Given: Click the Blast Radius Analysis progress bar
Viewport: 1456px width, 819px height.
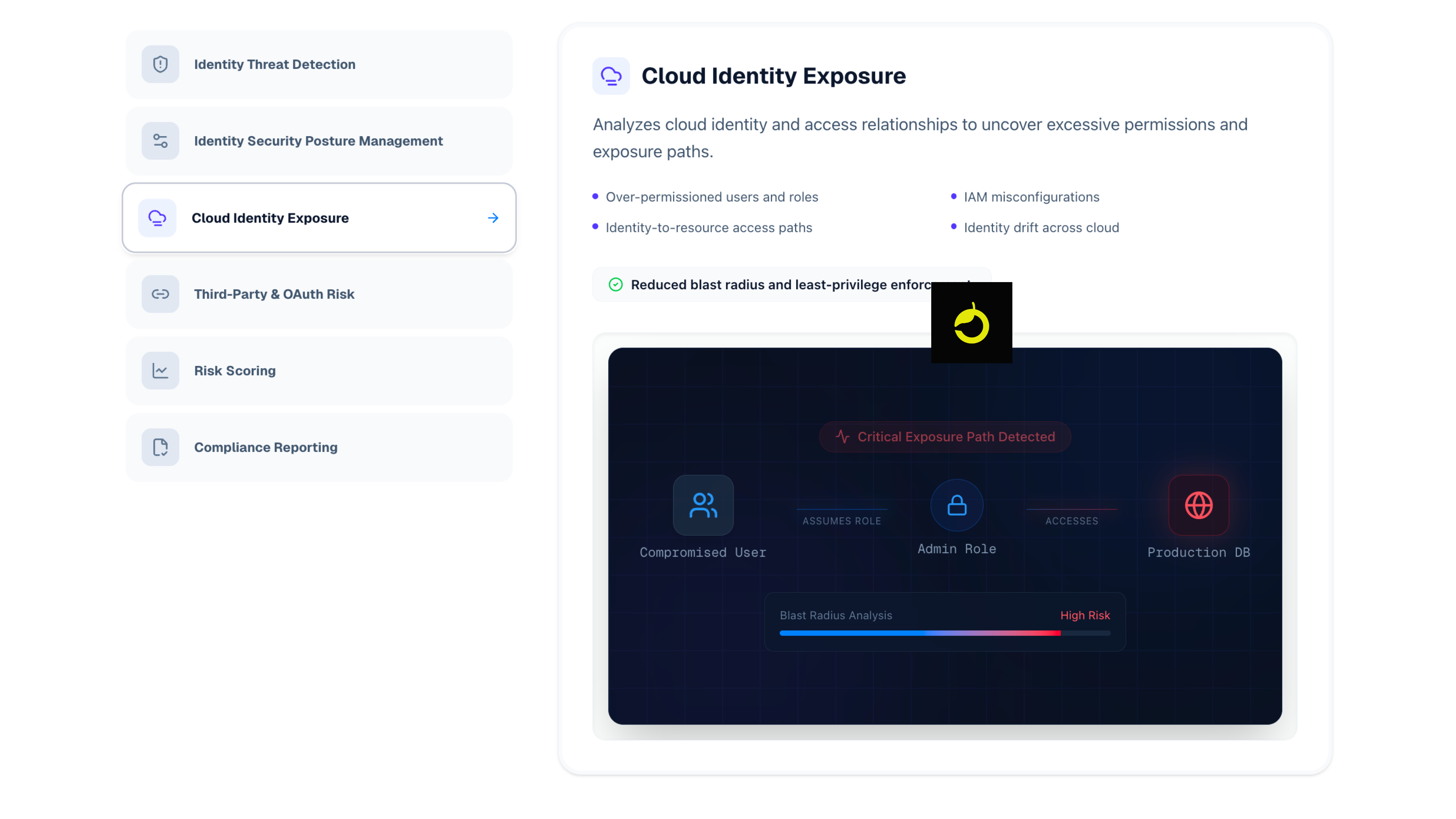Looking at the screenshot, I should coord(945,633).
